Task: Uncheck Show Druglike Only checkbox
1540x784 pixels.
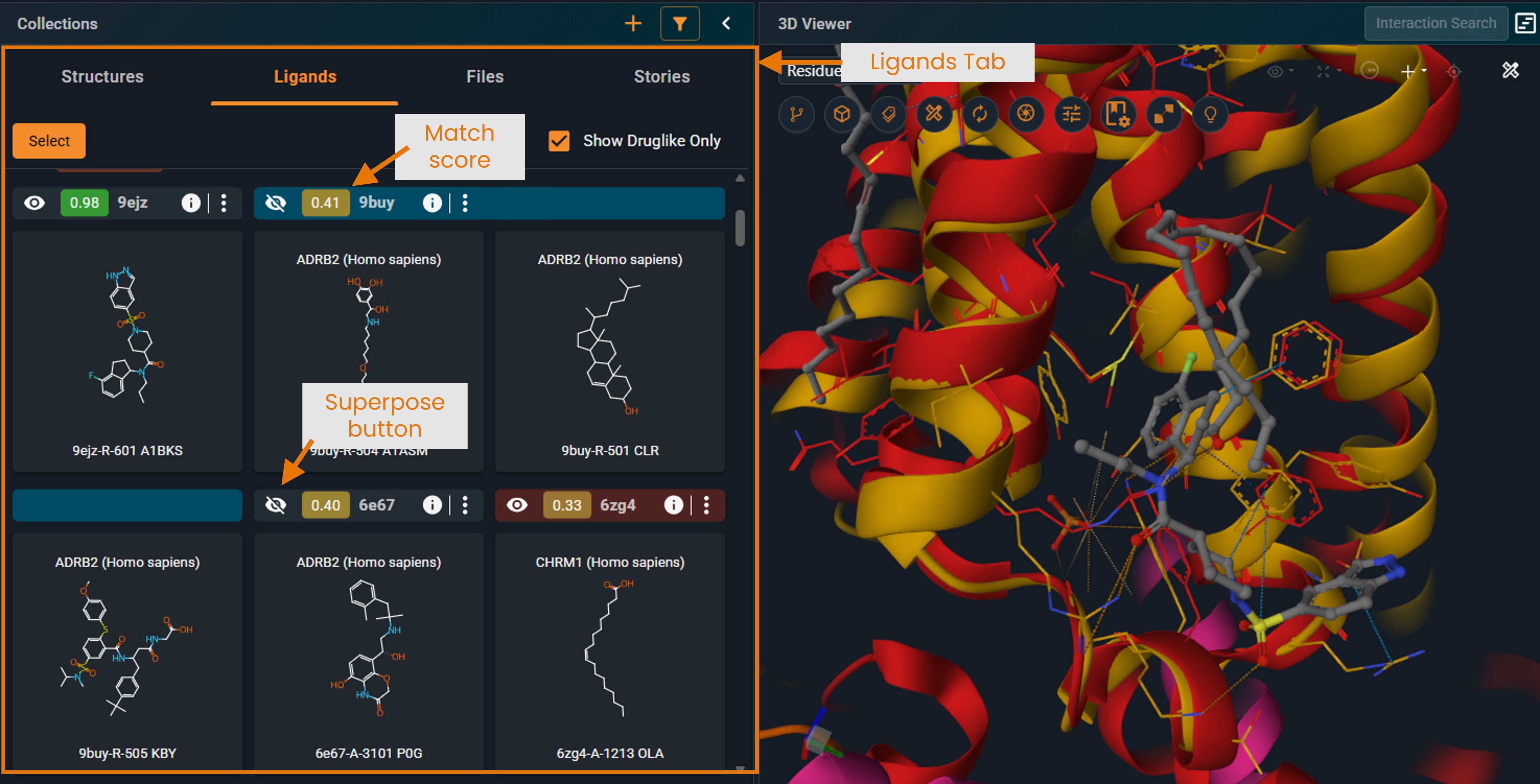Action: pos(559,141)
